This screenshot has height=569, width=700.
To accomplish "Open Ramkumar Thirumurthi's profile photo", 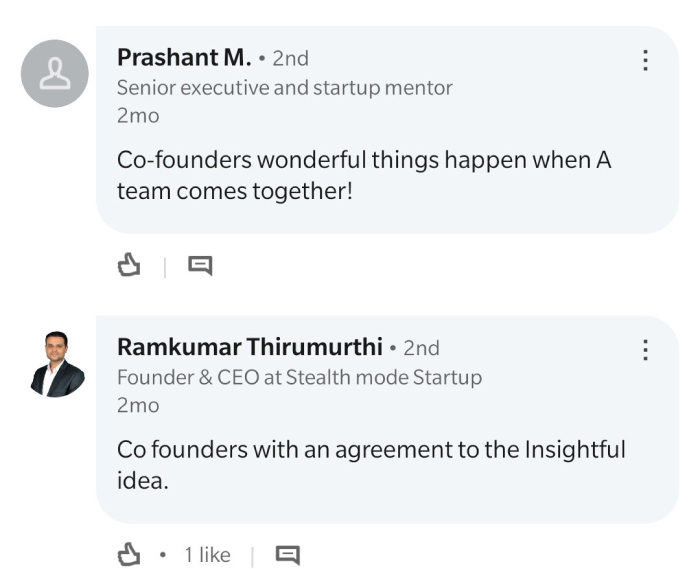I will coord(57,364).
